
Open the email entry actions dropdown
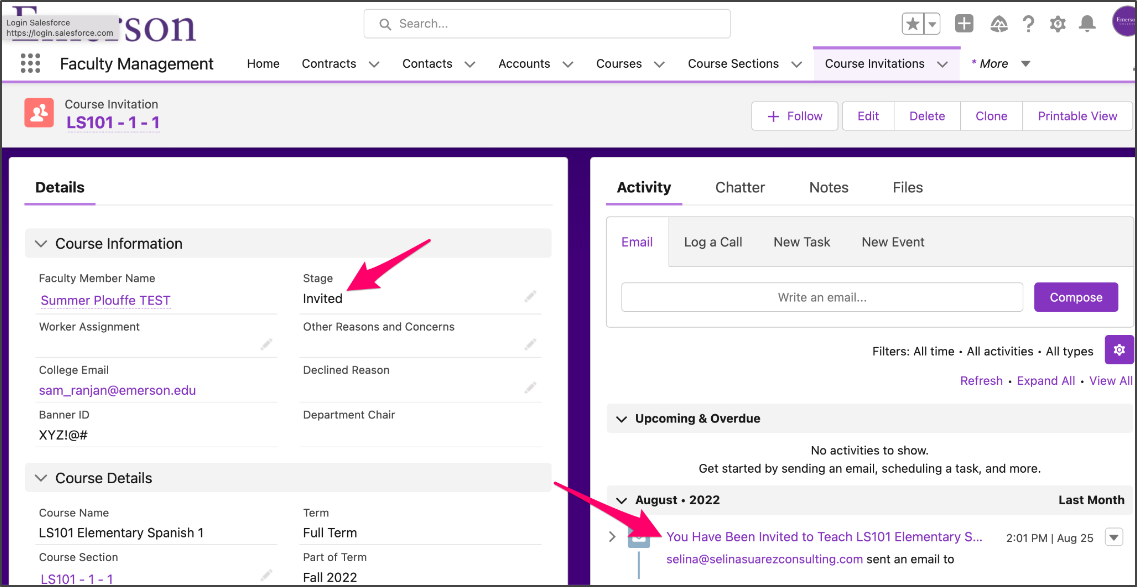click(1114, 537)
